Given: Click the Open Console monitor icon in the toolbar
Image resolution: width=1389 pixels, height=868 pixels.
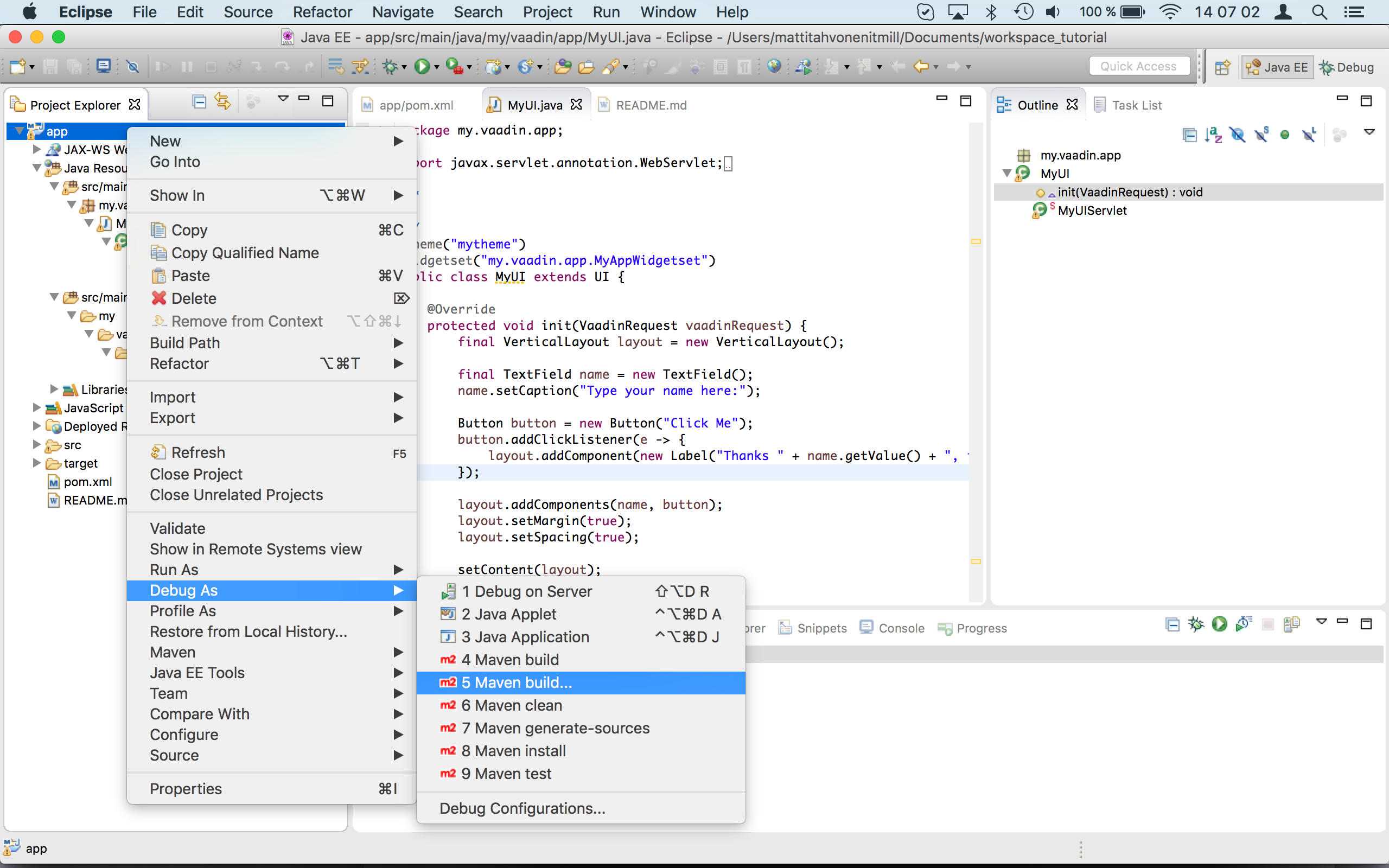Looking at the screenshot, I should click(103, 67).
